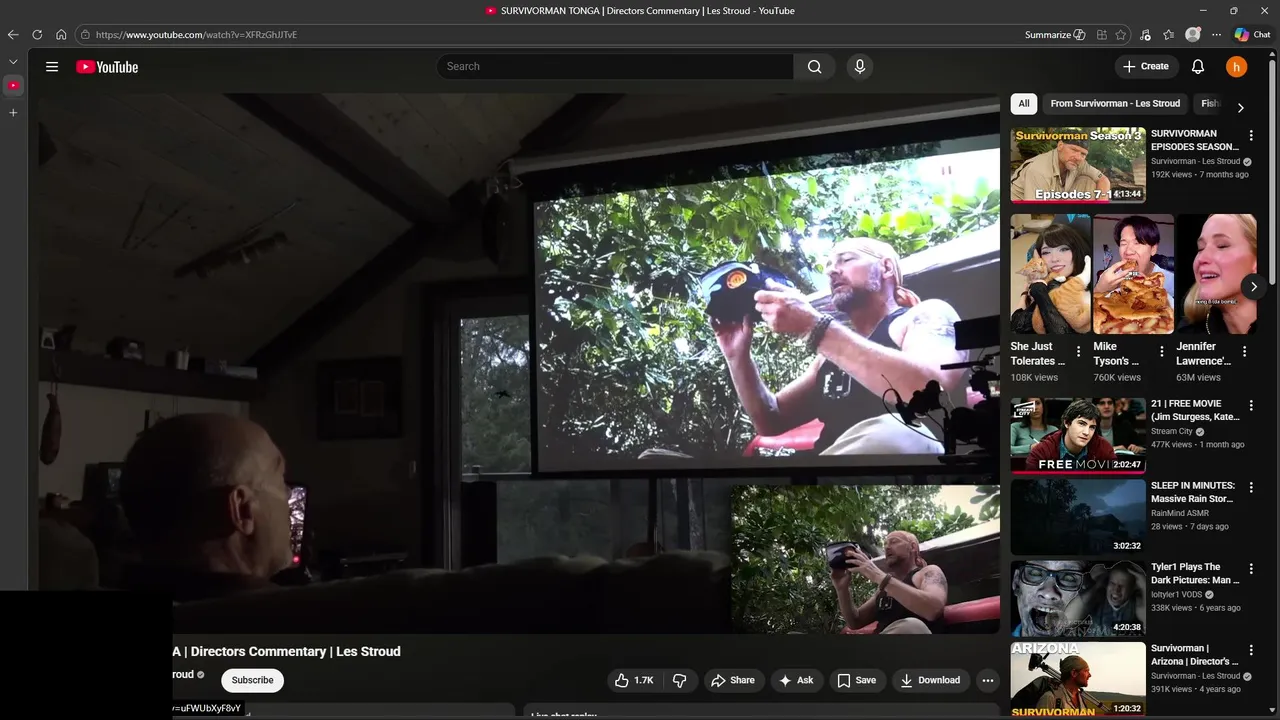Open the YouTube hamburger guide menu
The height and width of the screenshot is (720, 1280).
(x=52, y=67)
